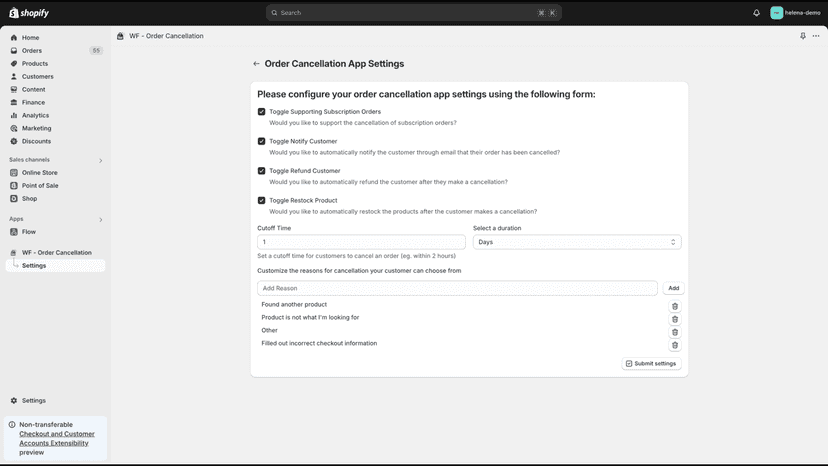Open the helena-demo account menu
Image resolution: width=828 pixels, height=466 pixels.
tap(795, 13)
